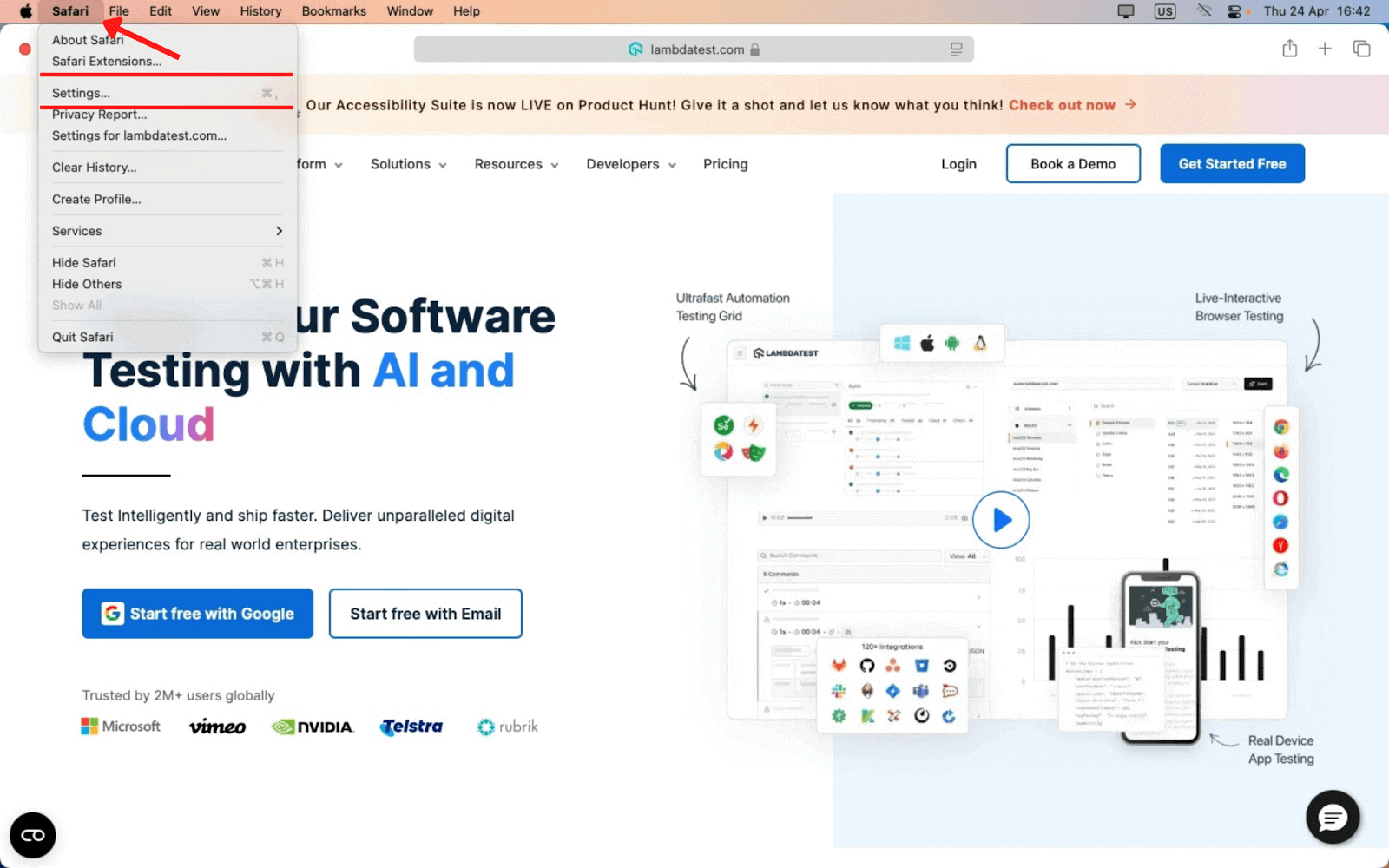Click the Android robot icon
The image size is (1389, 868).
click(x=952, y=343)
